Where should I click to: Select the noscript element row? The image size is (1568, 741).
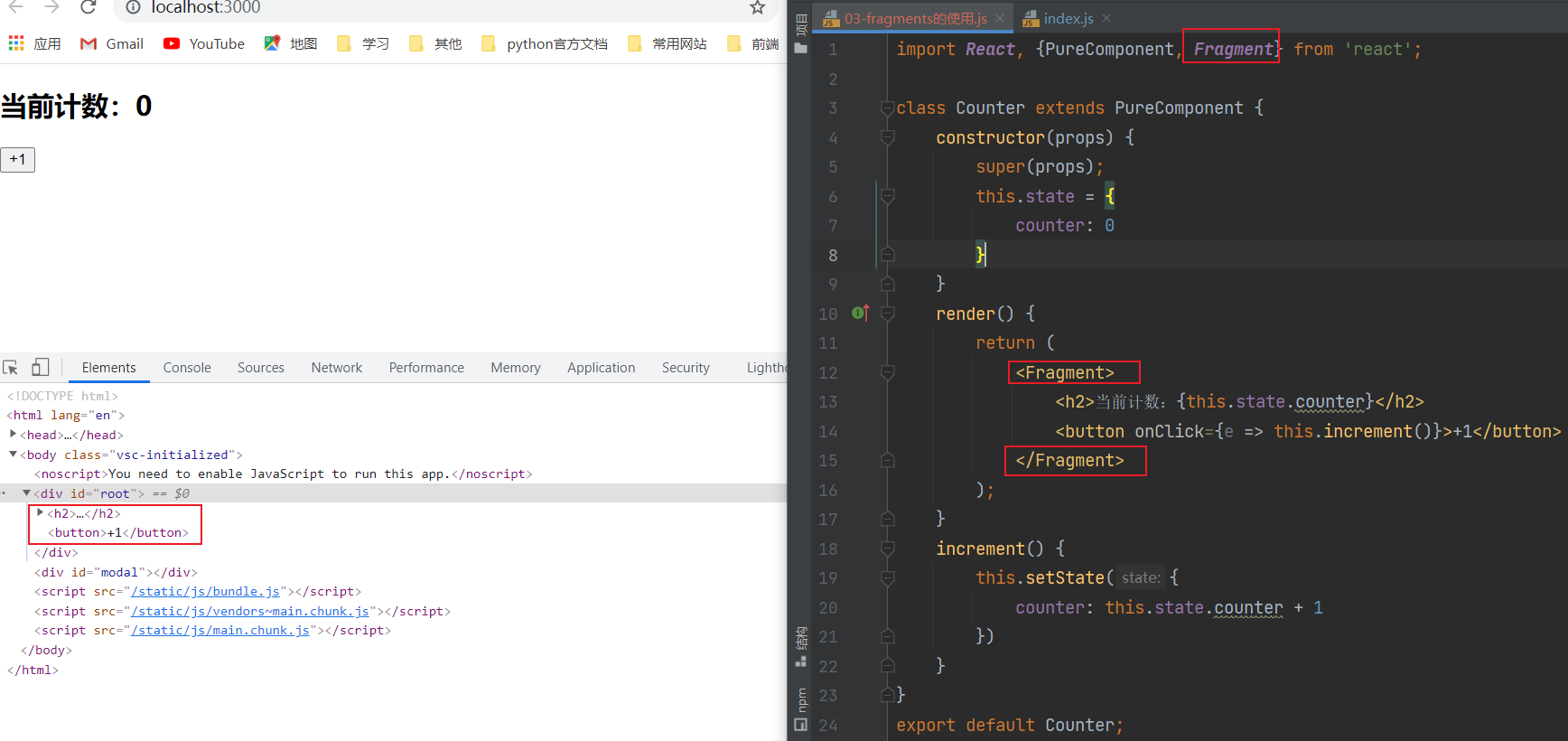pyautogui.click(x=284, y=474)
